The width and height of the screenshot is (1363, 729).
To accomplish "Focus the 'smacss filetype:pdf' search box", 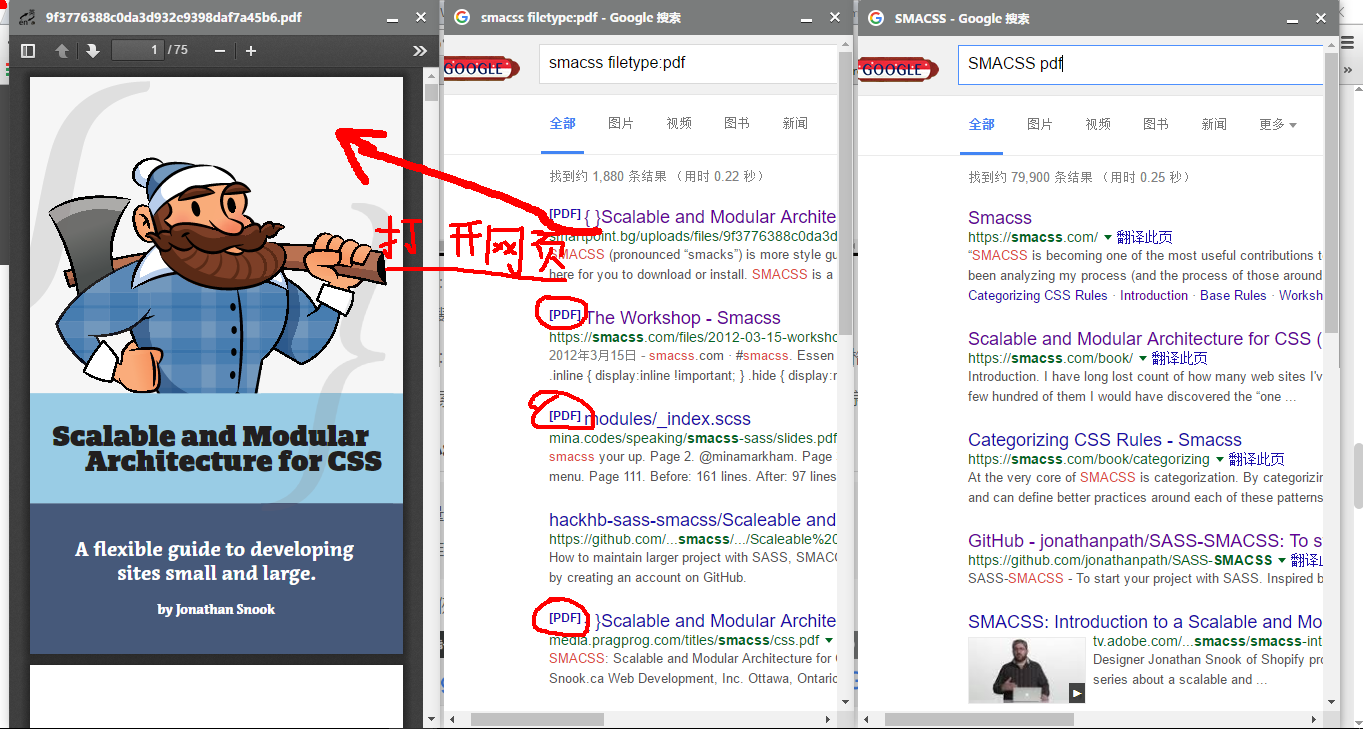I will (x=690, y=63).
